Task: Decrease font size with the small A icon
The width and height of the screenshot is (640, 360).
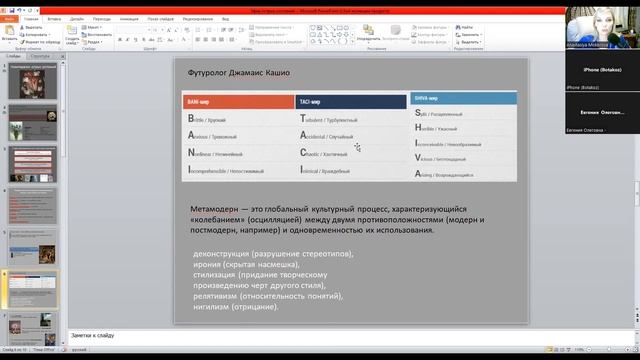Action: pos(176,30)
